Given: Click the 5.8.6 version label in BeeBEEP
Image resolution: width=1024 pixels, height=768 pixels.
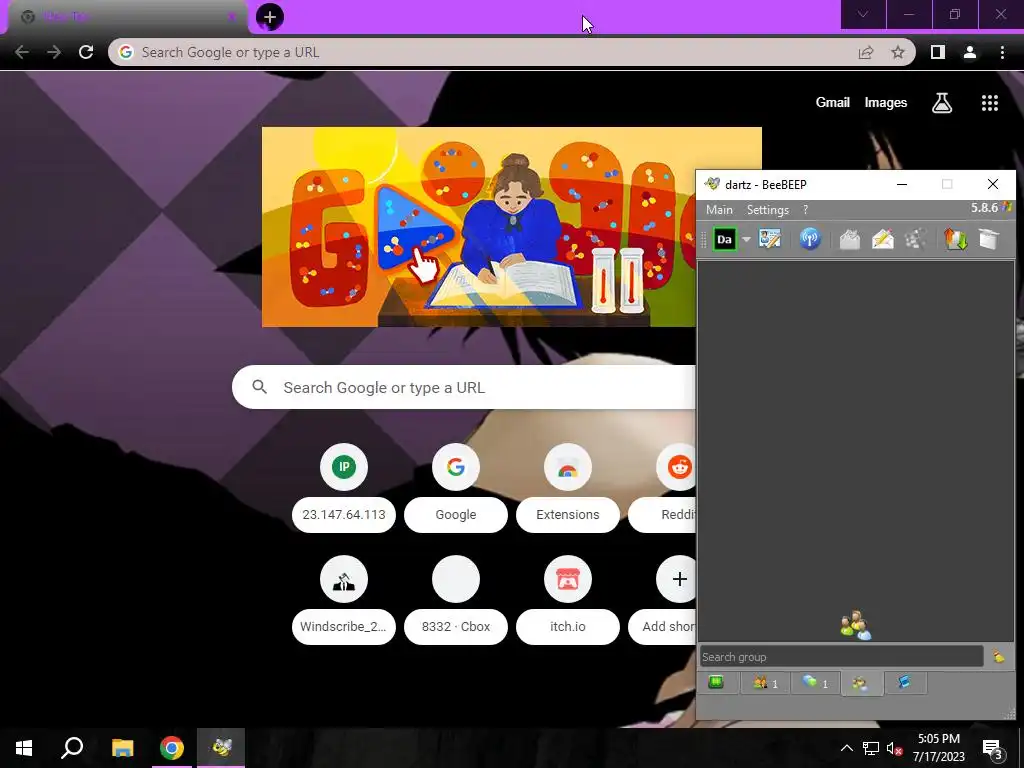Looking at the screenshot, I should click(x=984, y=208).
